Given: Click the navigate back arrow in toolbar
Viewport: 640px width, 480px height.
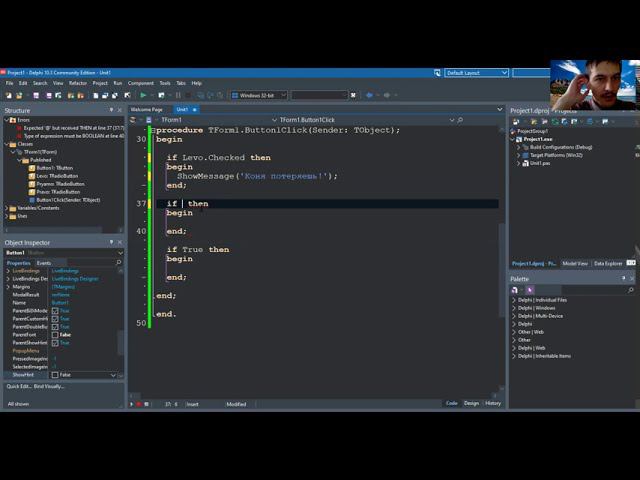Looking at the screenshot, I should (x=369, y=95).
